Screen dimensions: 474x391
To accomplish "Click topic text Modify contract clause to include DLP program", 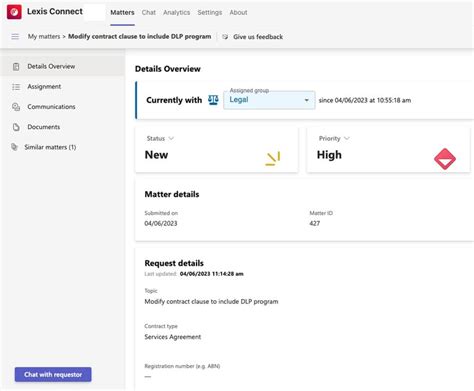I will [x=211, y=302].
